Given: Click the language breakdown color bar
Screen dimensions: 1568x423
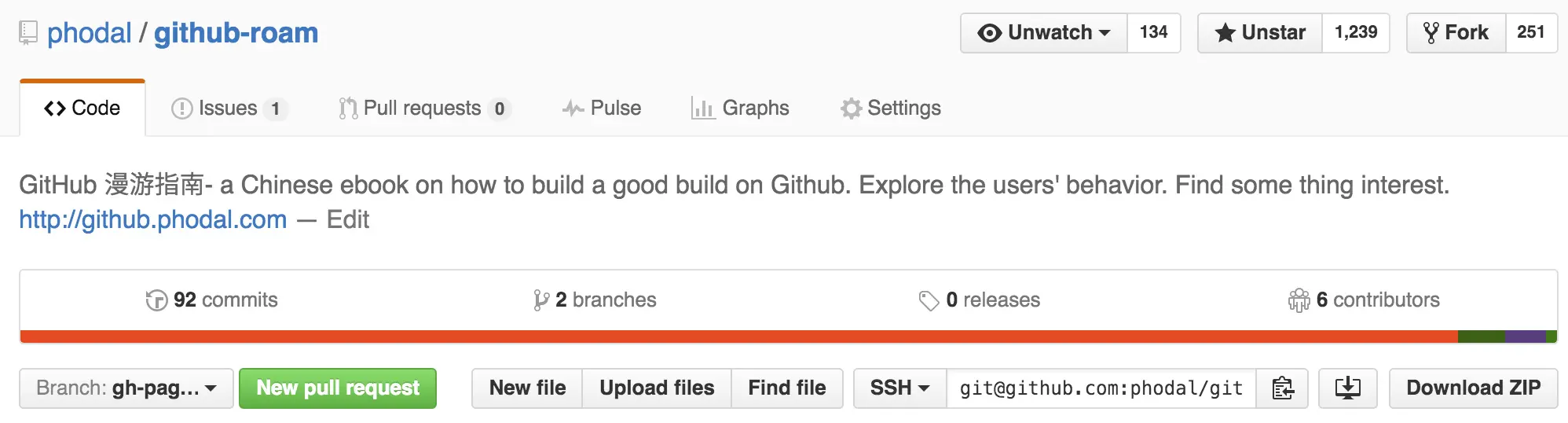Looking at the screenshot, I should [789, 337].
